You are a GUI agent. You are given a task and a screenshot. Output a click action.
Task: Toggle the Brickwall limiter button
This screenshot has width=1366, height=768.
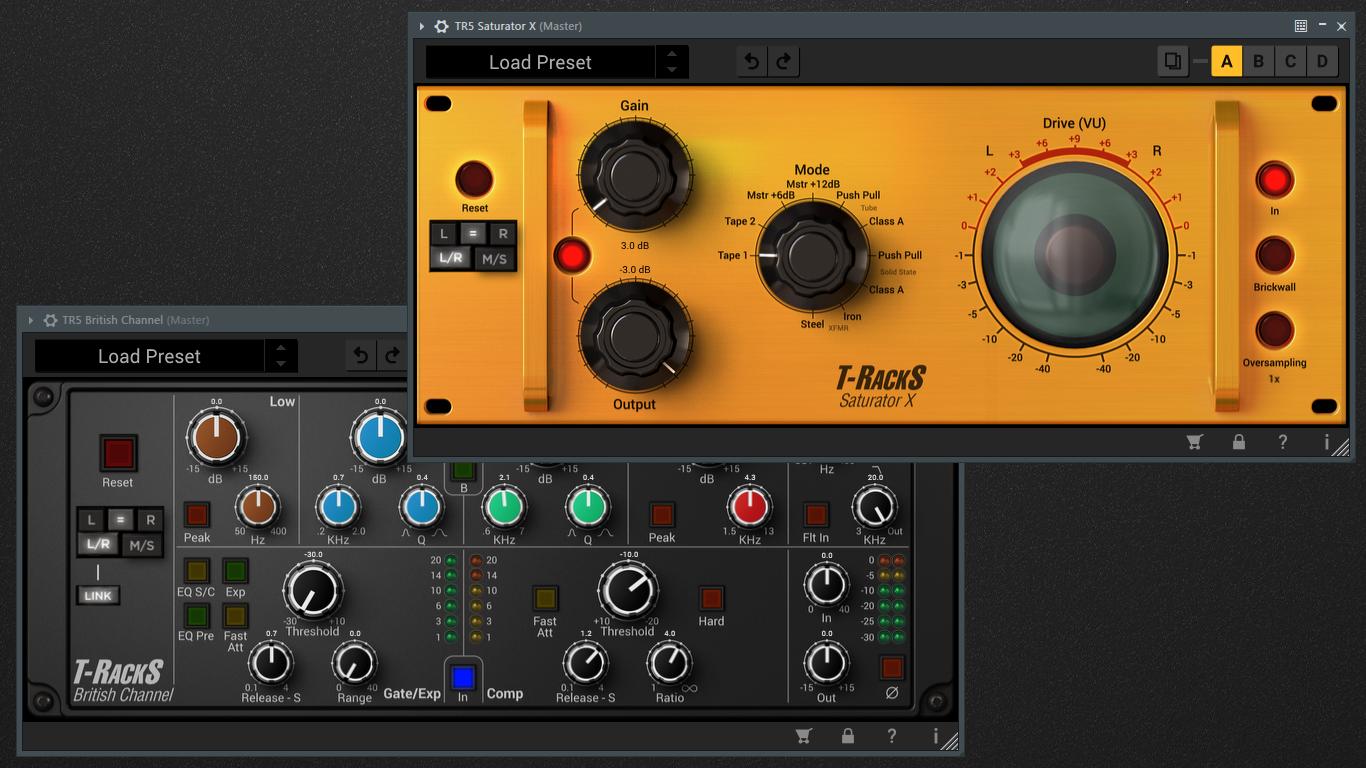[1275, 255]
